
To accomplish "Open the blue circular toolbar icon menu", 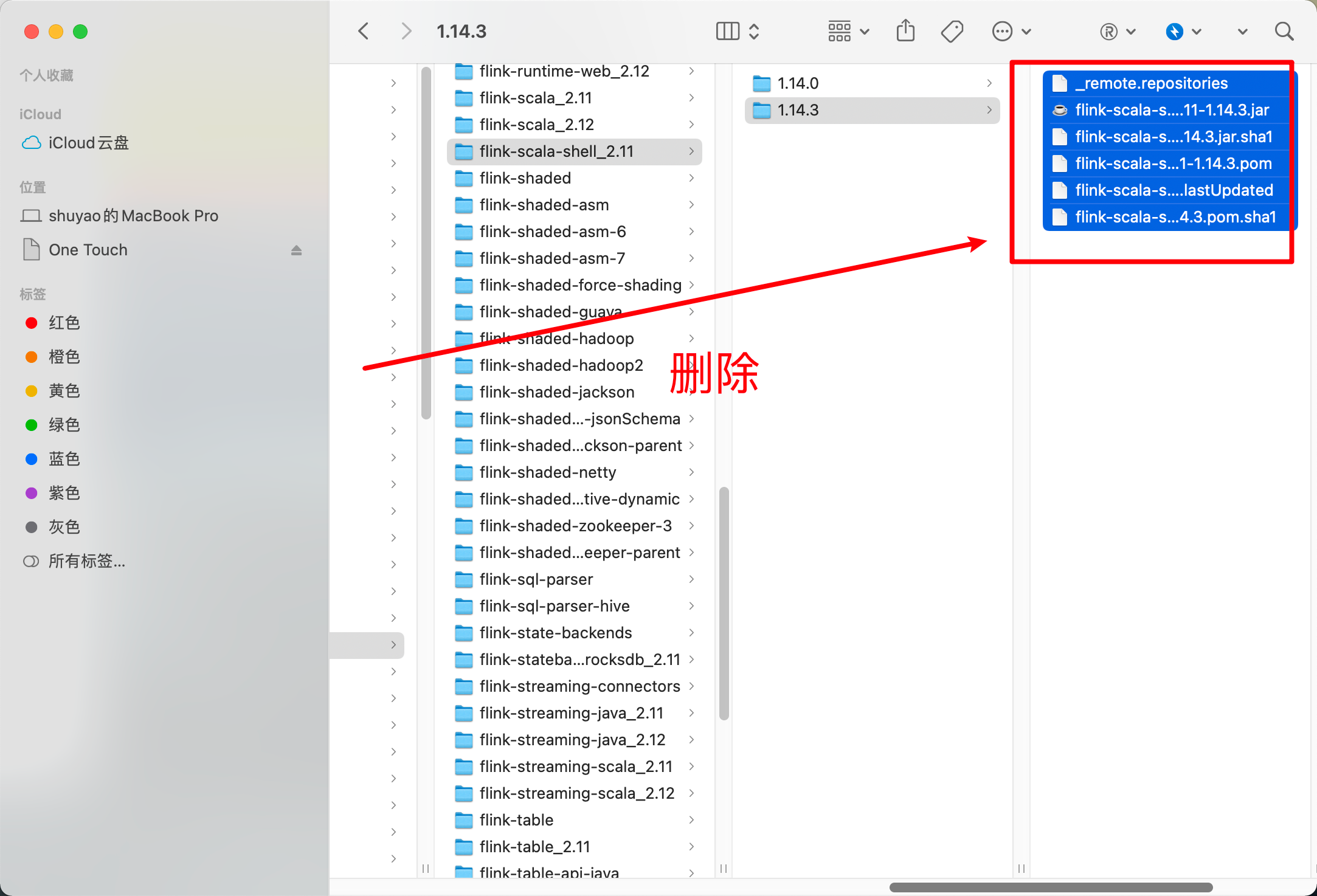I will point(1183,31).
